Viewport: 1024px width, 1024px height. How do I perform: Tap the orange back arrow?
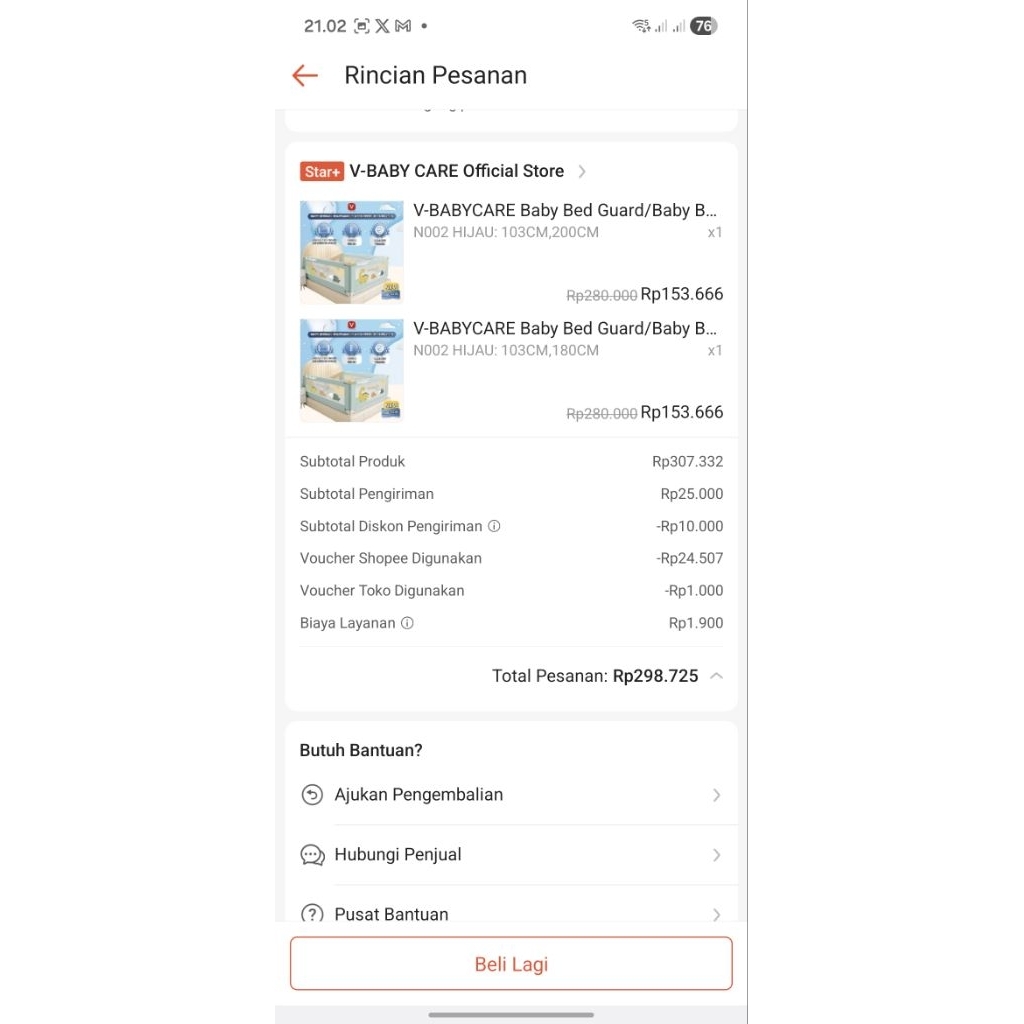[305, 76]
